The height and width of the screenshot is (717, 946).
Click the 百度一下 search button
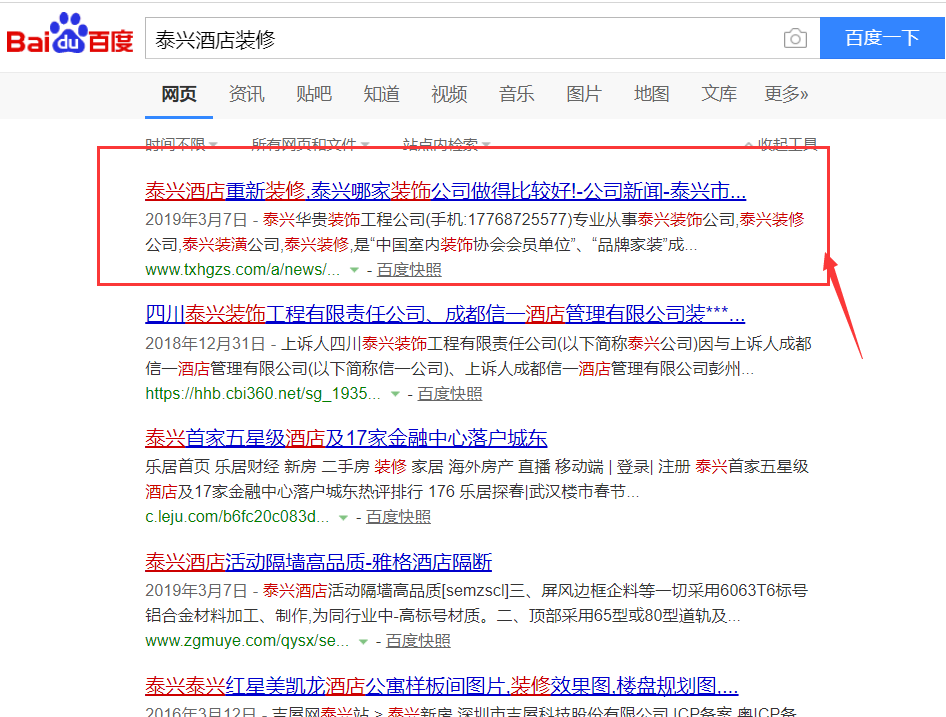coord(882,37)
